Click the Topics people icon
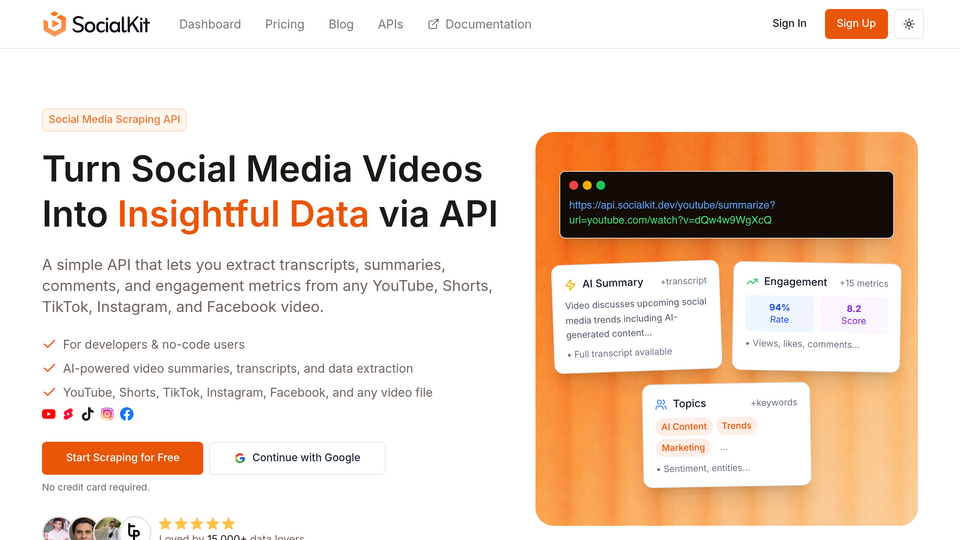Viewport: 960px width, 540px height. (x=661, y=405)
